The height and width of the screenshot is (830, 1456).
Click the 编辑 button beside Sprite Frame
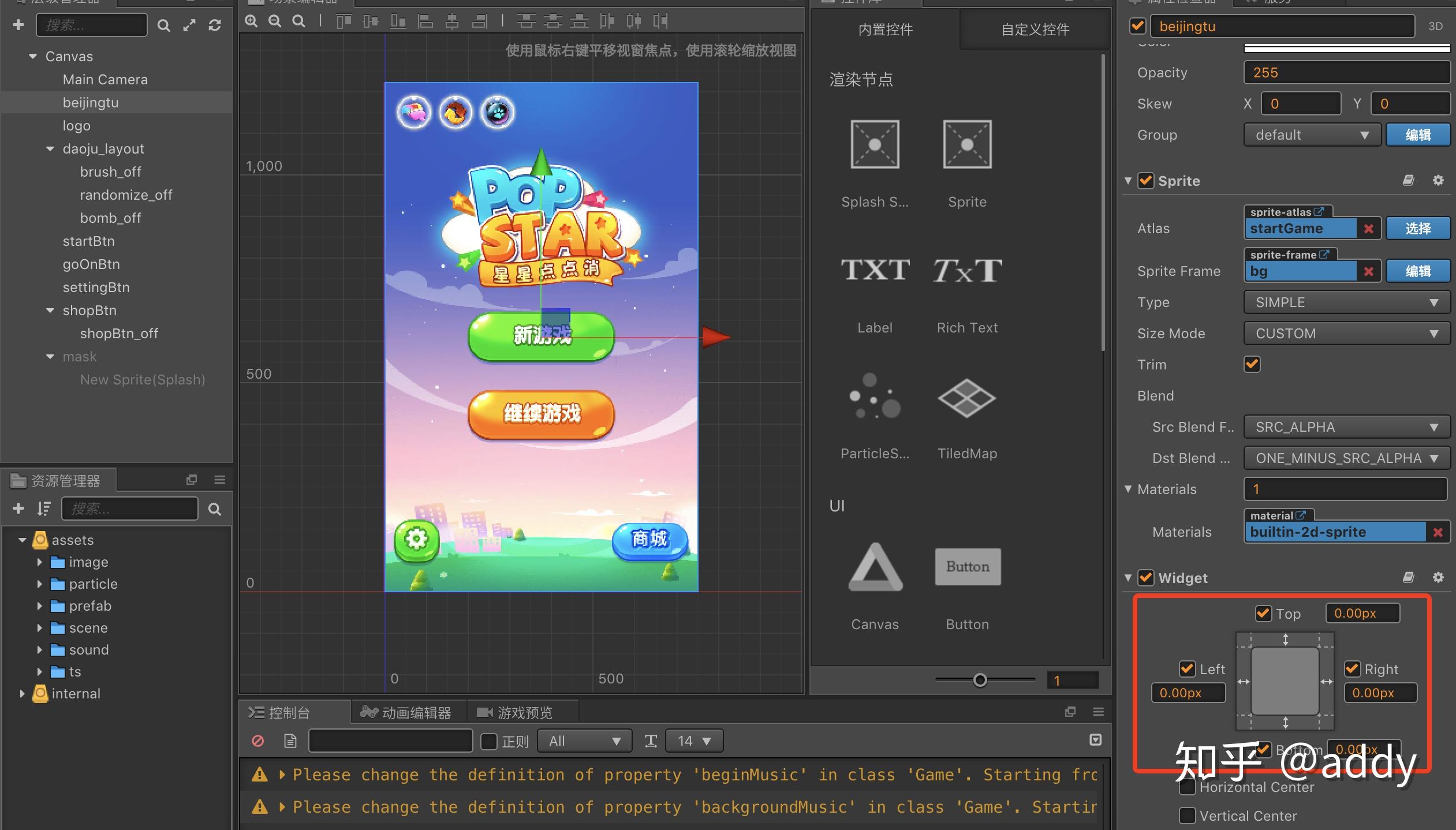(1417, 271)
